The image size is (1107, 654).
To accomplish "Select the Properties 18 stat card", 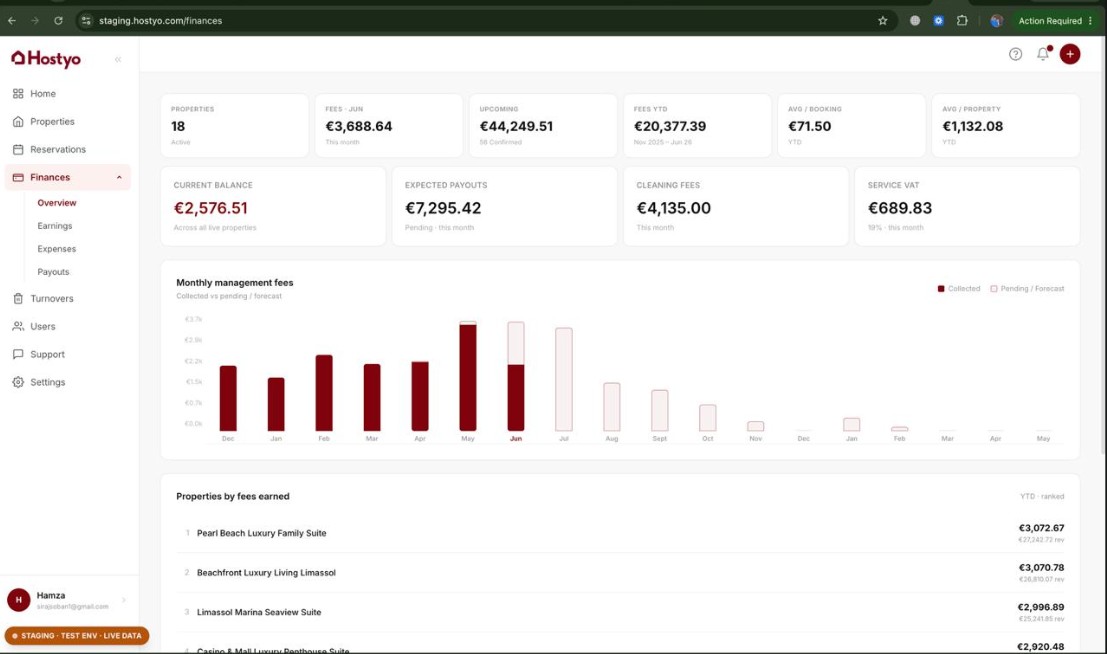I will click(x=234, y=126).
